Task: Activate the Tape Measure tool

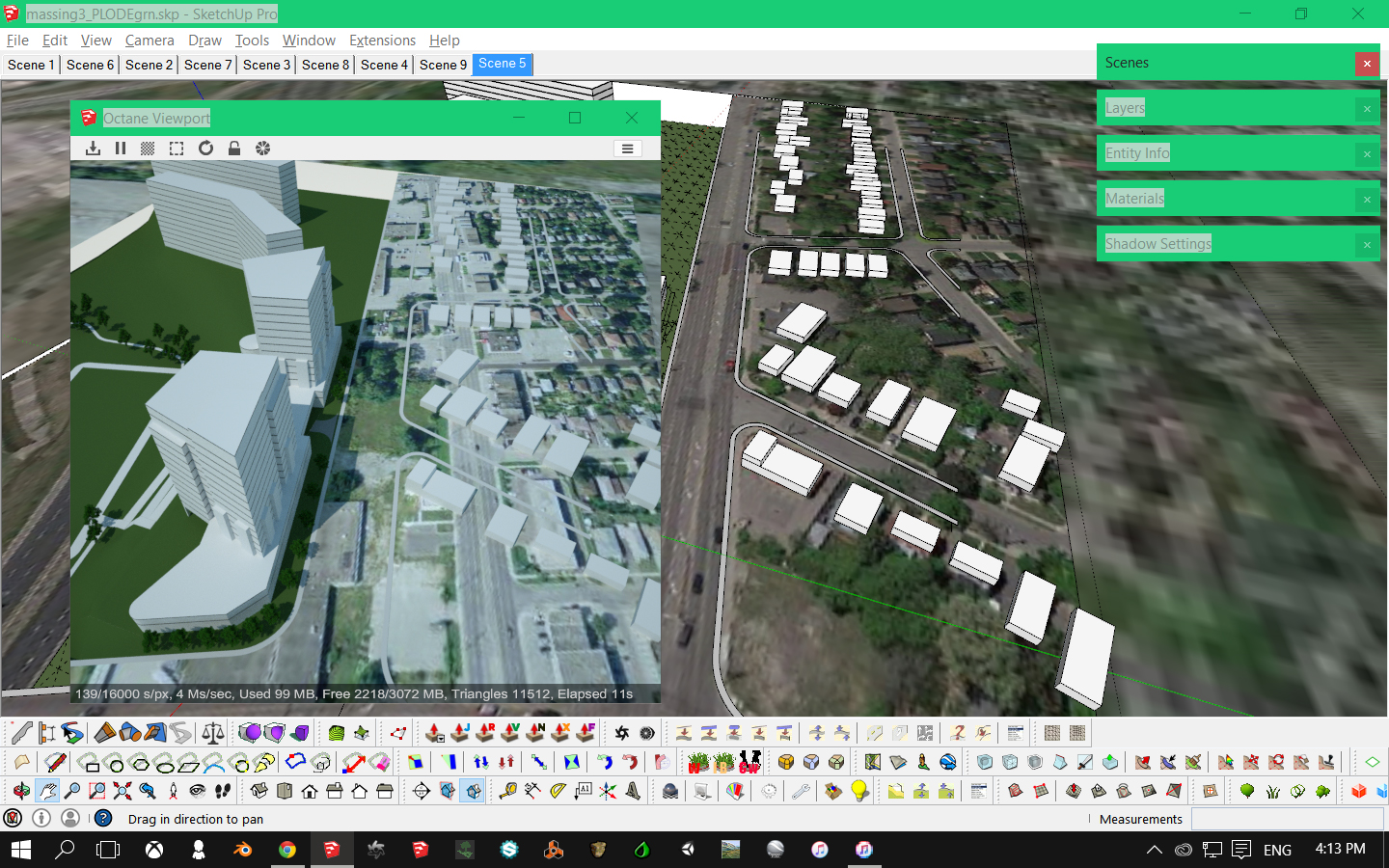Action: (x=507, y=791)
